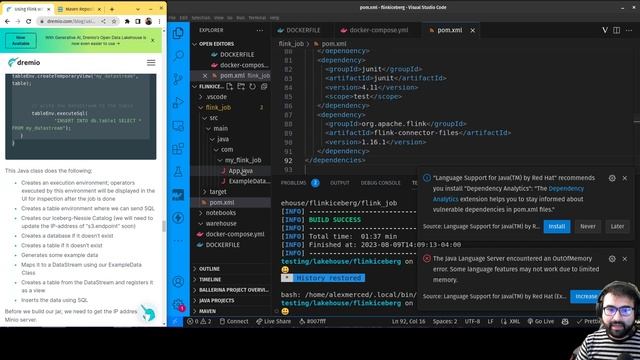Expand the .vscode folder

tap(216, 97)
